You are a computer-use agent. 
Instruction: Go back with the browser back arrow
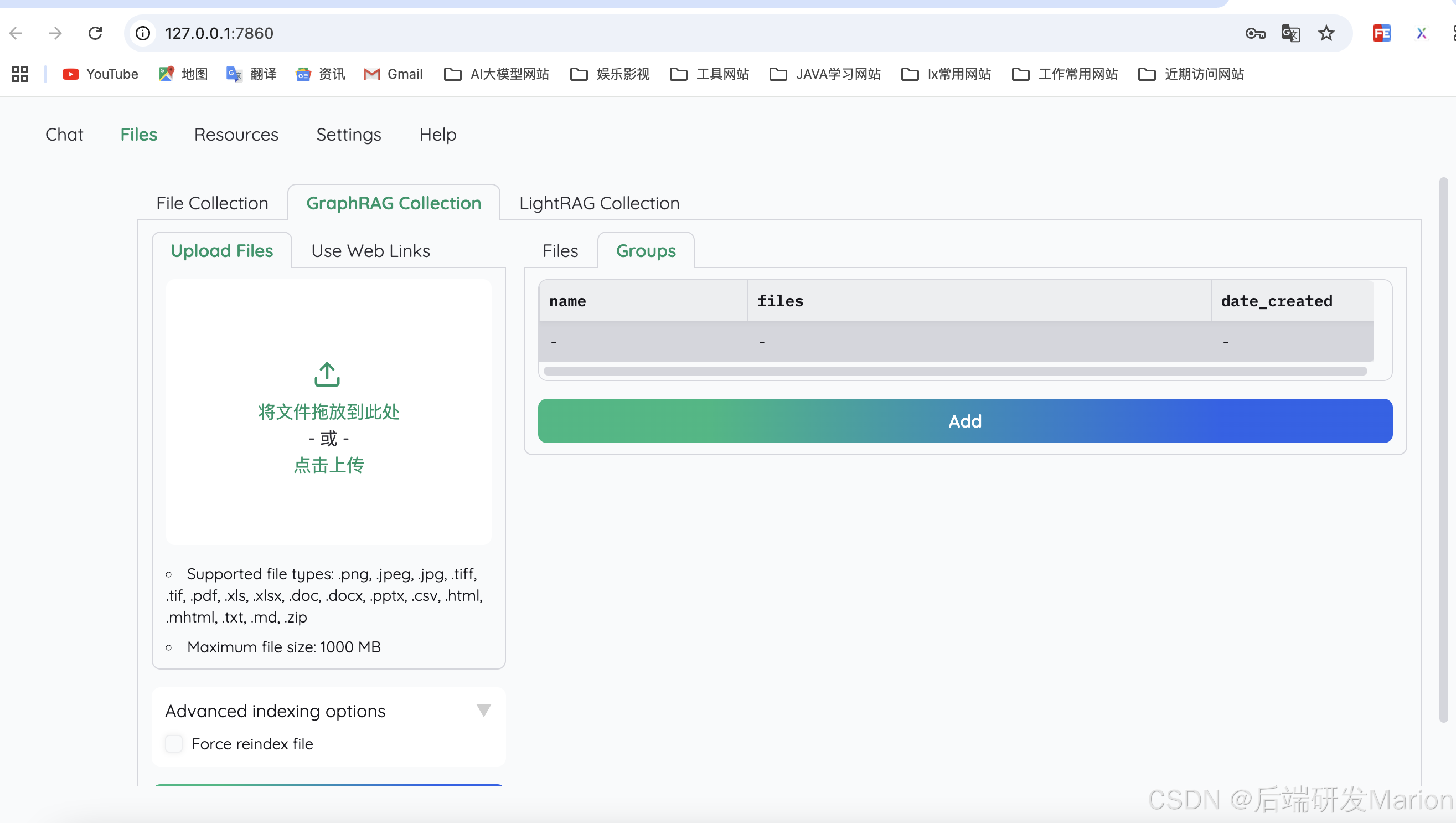[x=17, y=33]
